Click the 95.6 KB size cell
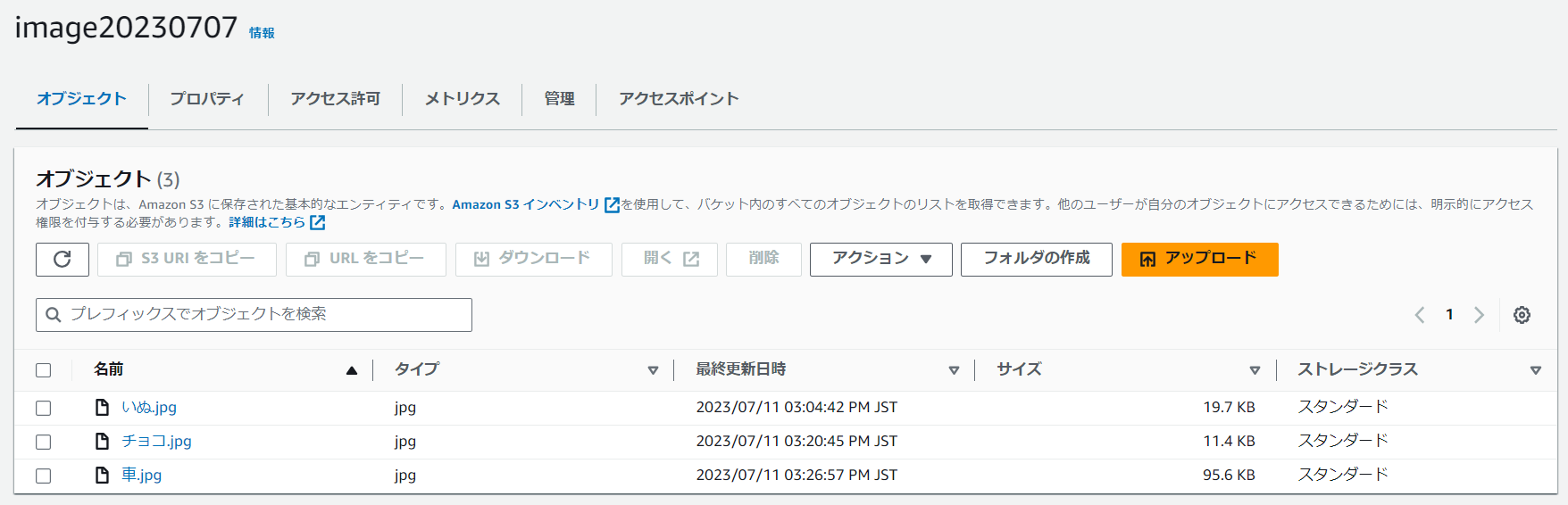1568x505 pixels. point(1229,476)
